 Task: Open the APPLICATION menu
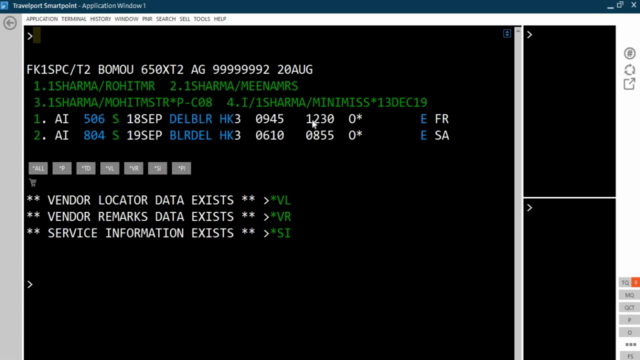pyautogui.click(x=42, y=19)
